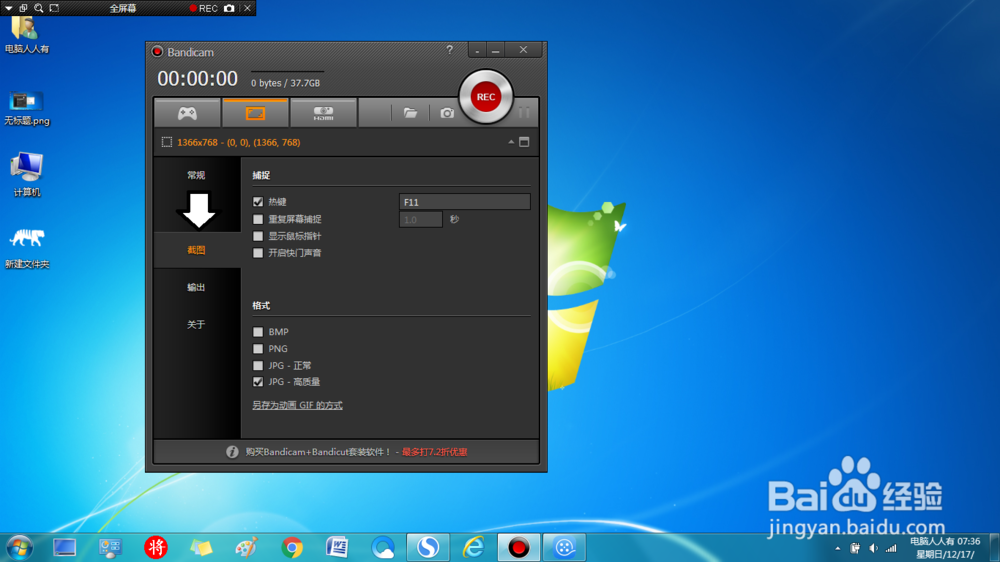Click the camera icon on the top recording bar

pyautogui.click(x=229, y=8)
